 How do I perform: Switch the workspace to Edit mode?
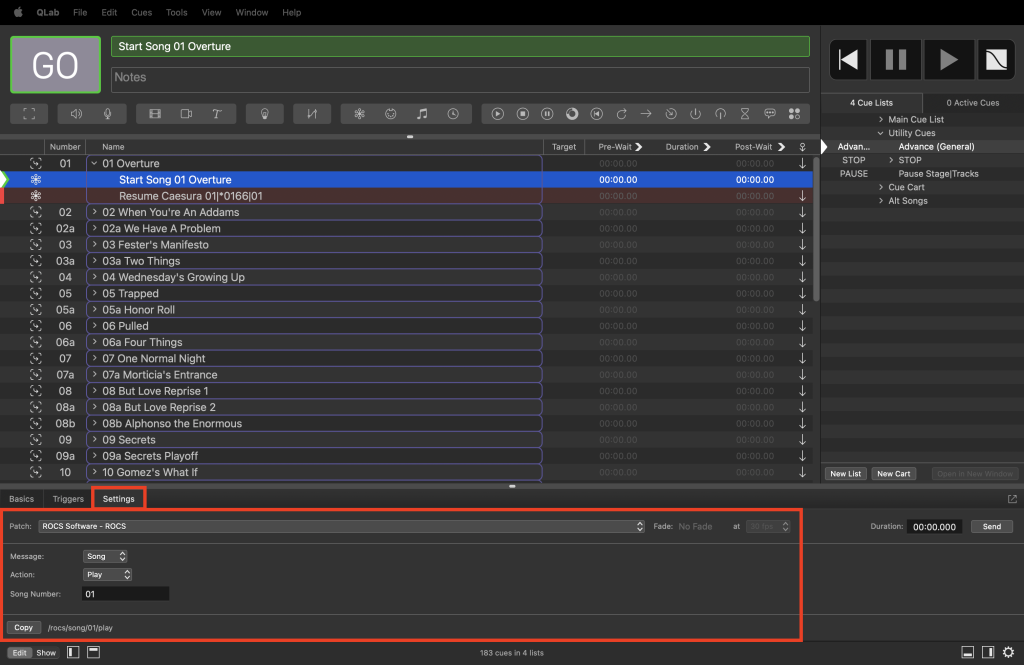pyautogui.click(x=20, y=653)
